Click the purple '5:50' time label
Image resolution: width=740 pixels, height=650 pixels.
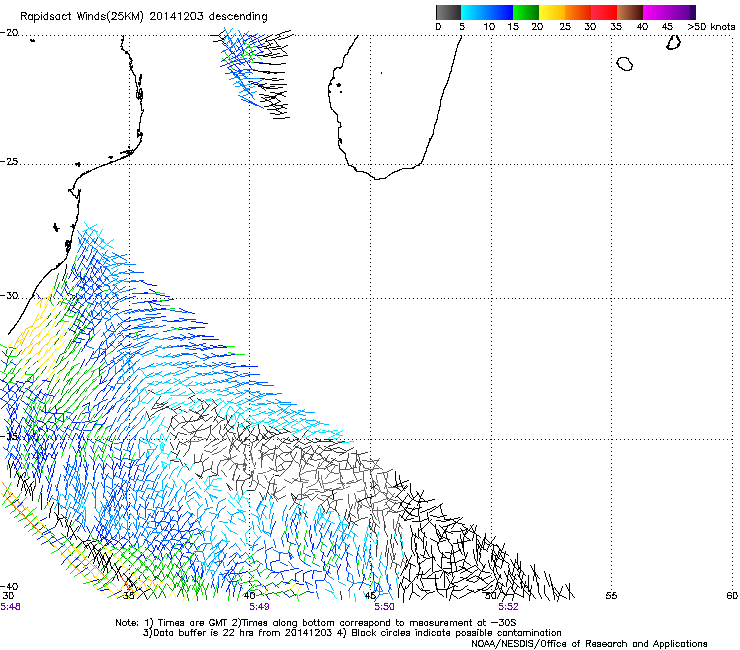(384, 607)
